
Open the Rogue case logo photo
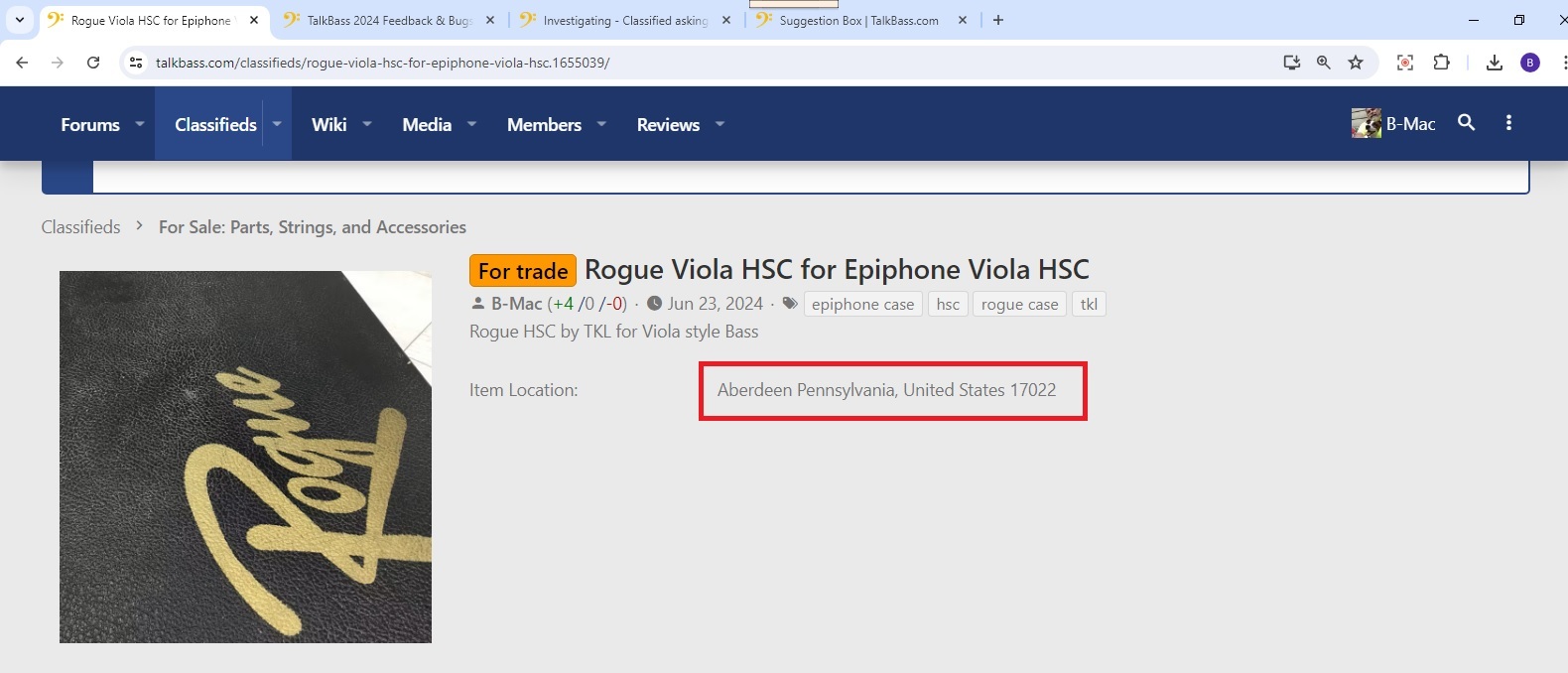(245, 457)
